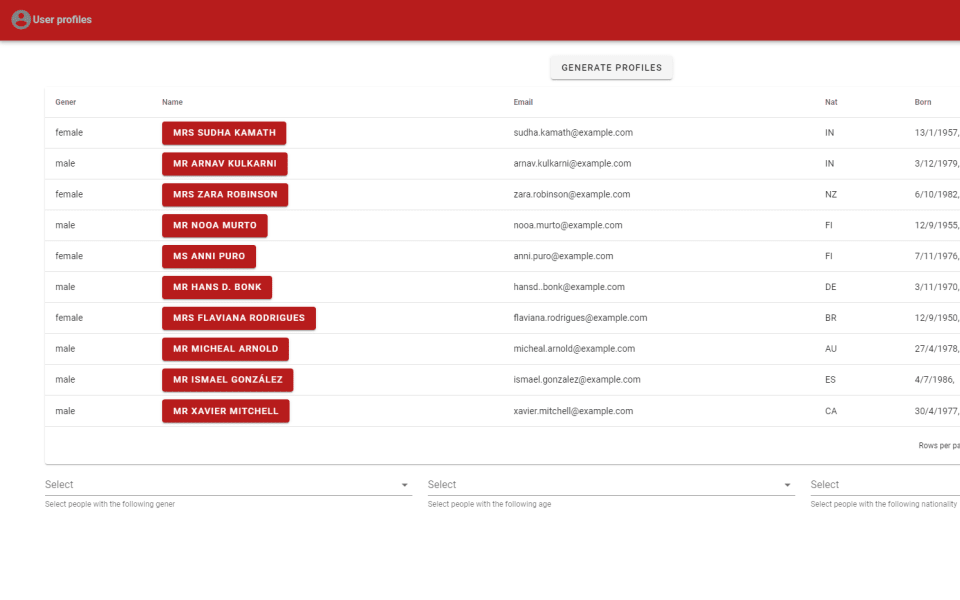960x600 pixels.
Task: Click the Name column header
Action: 172,102
